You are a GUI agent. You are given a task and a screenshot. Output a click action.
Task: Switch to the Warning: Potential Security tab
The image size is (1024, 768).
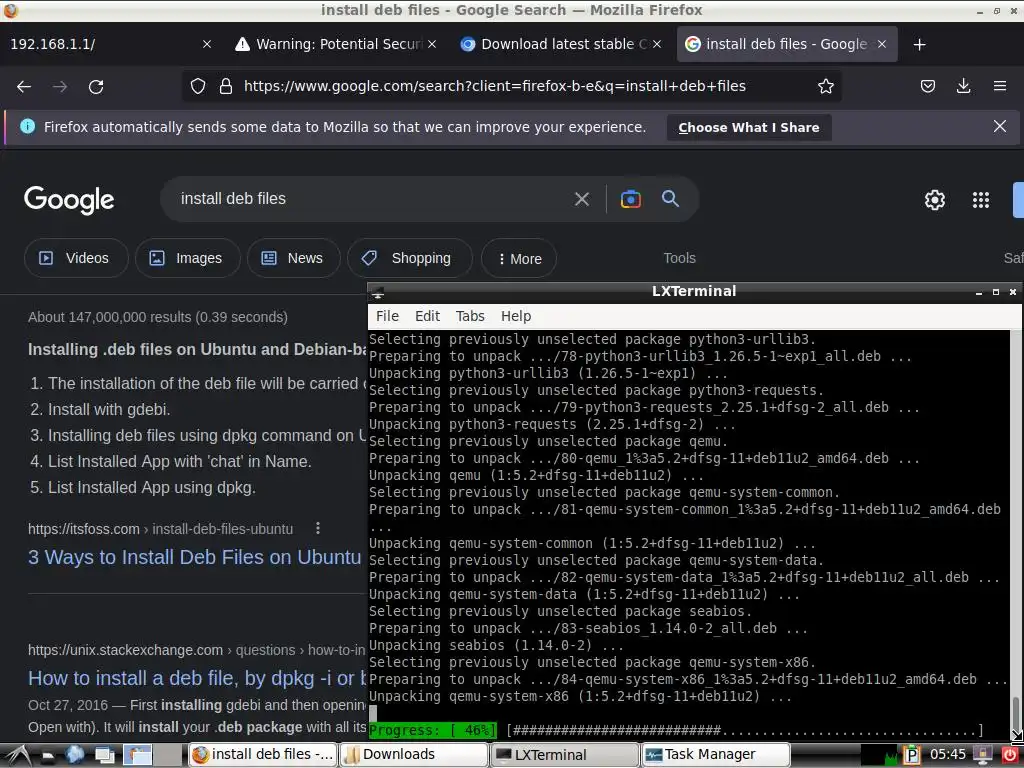[336, 44]
